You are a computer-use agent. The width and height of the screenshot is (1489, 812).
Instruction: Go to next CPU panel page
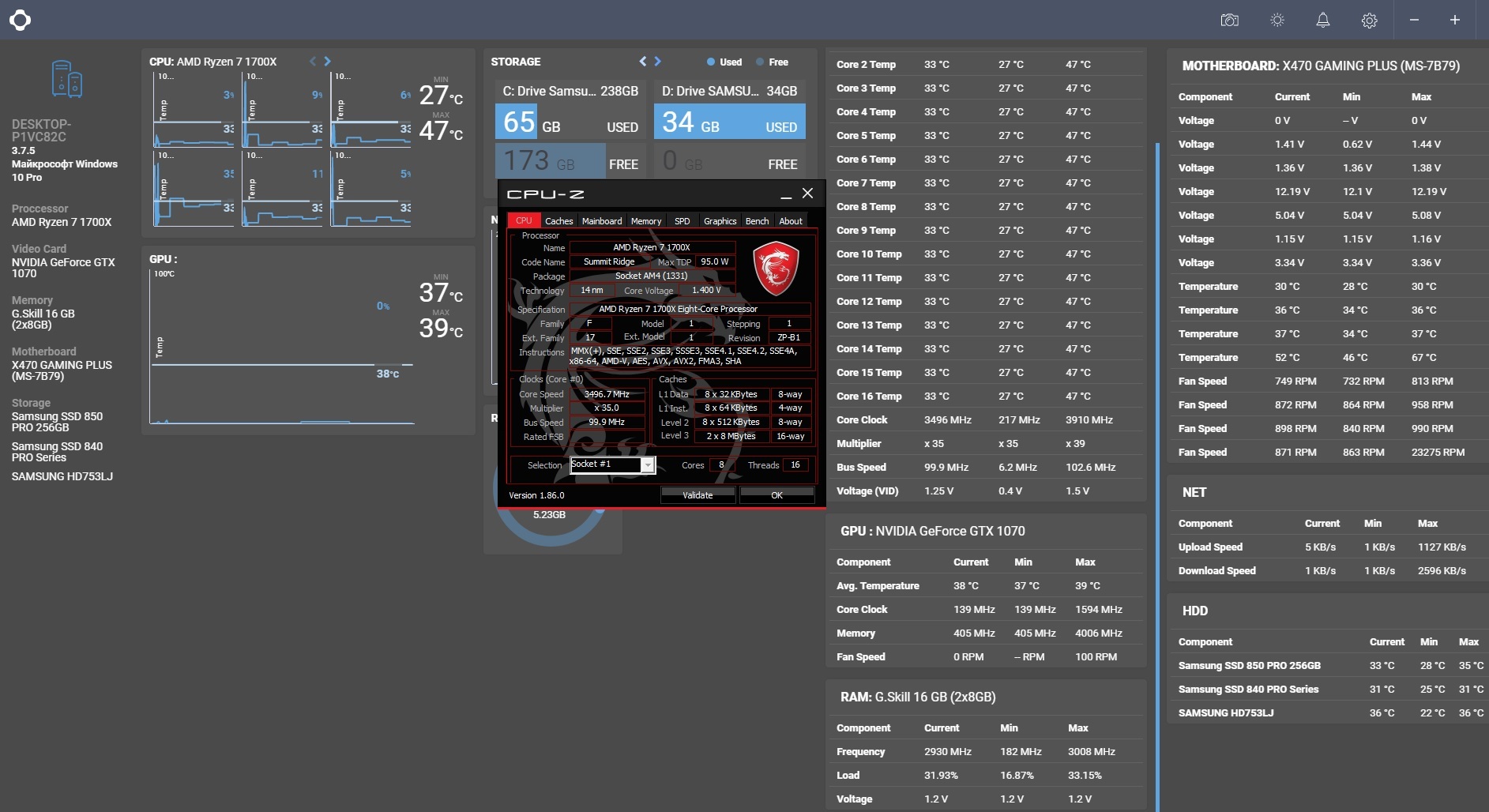[x=327, y=61]
